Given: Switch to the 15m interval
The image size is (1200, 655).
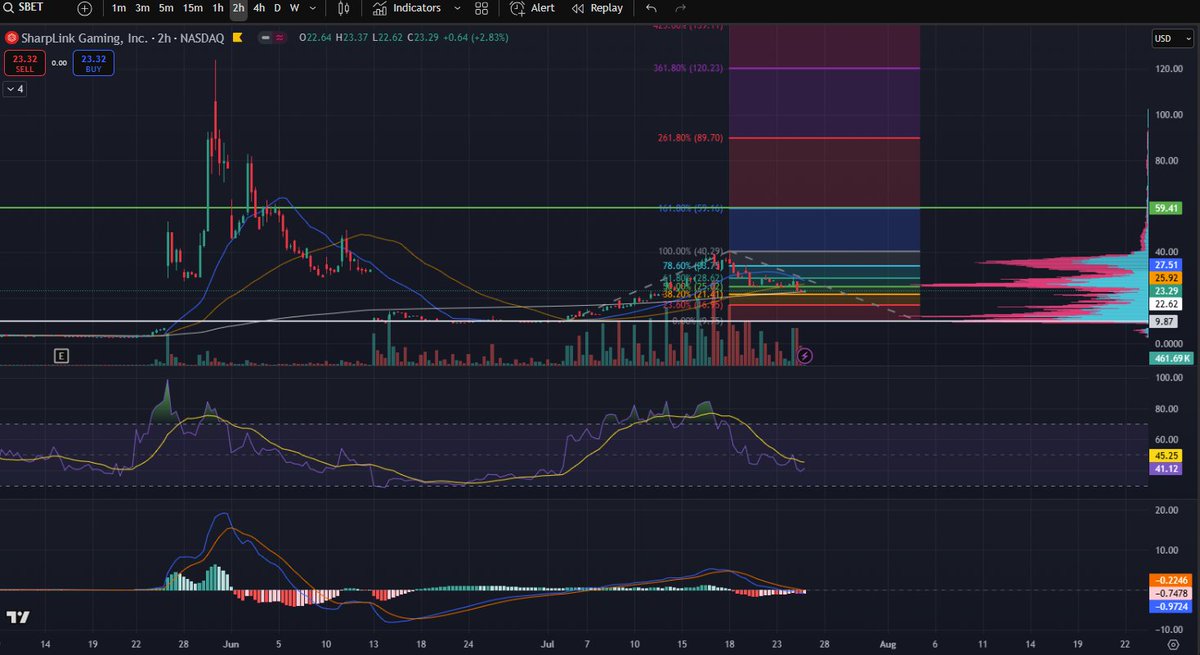Looking at the screenshot, I should click(x=193, y=8).
